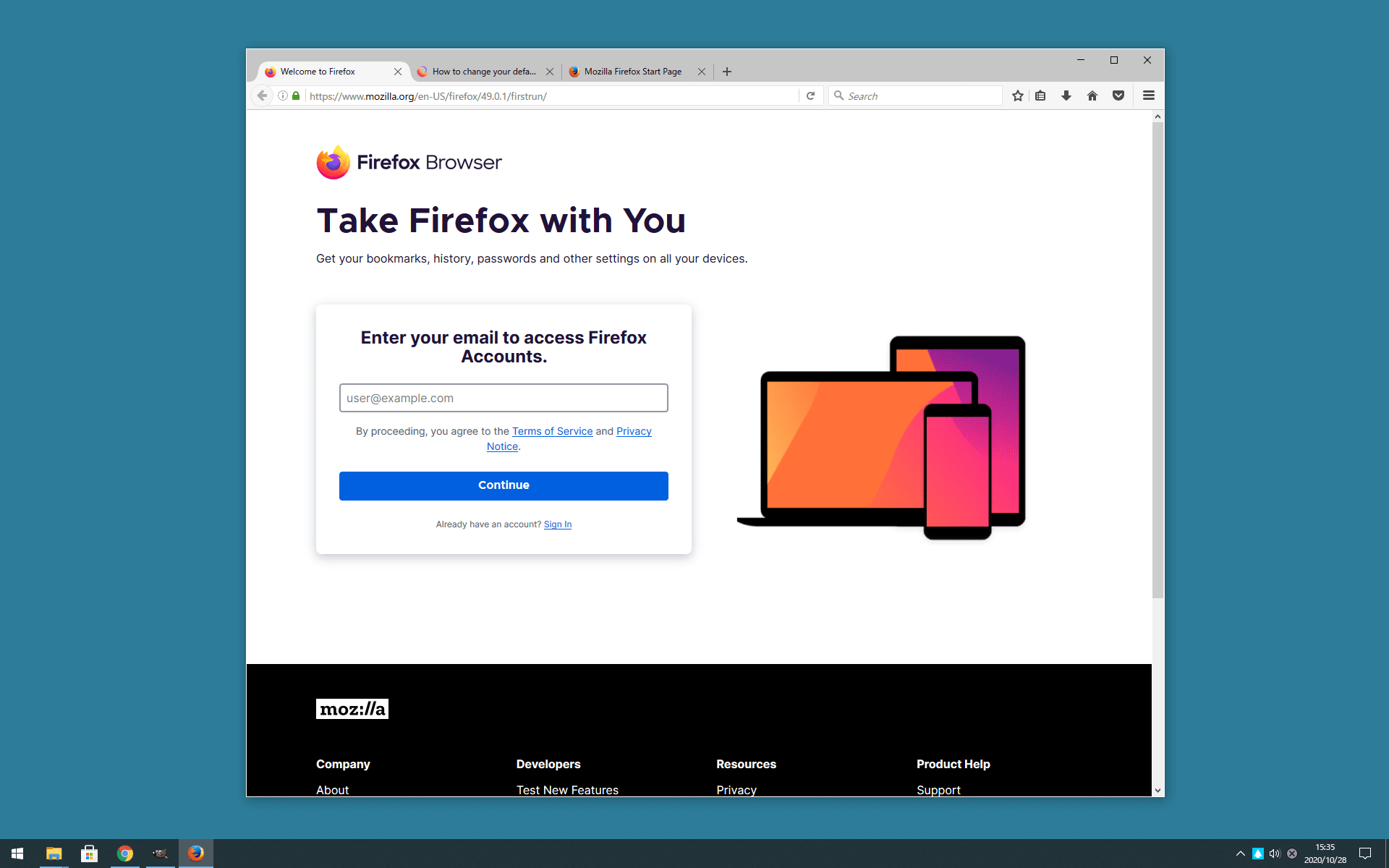The height and width of the screenshot is (868, 1389).
Task: Click email input field
Action: pos(504,397)
